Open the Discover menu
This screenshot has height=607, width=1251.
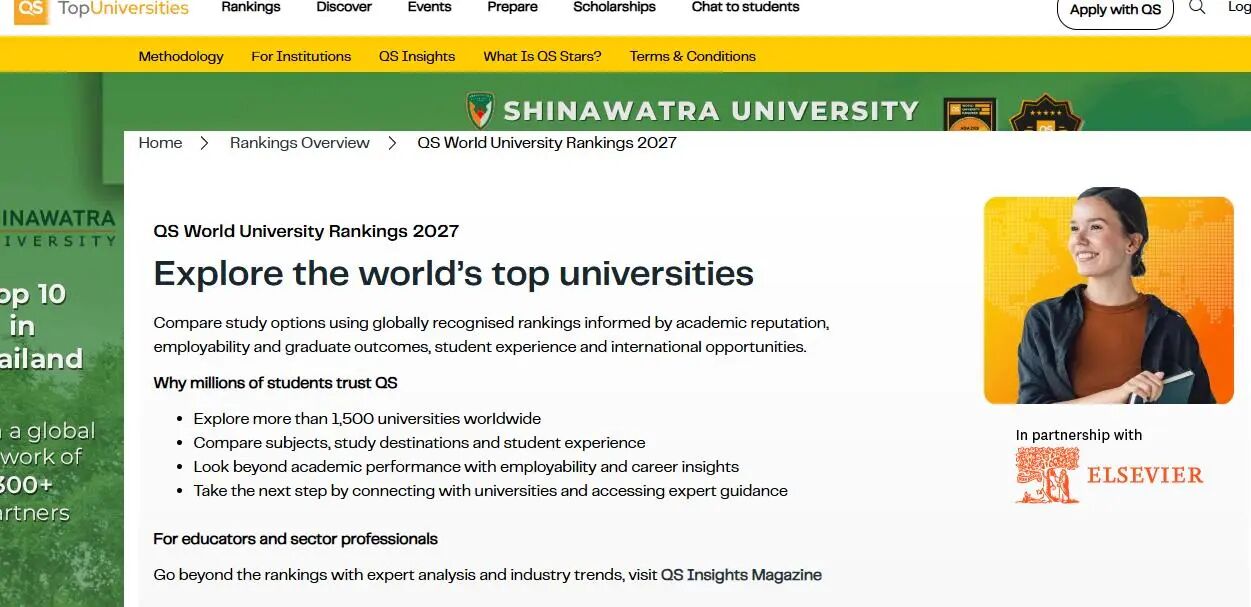click(x=344, y=7)
